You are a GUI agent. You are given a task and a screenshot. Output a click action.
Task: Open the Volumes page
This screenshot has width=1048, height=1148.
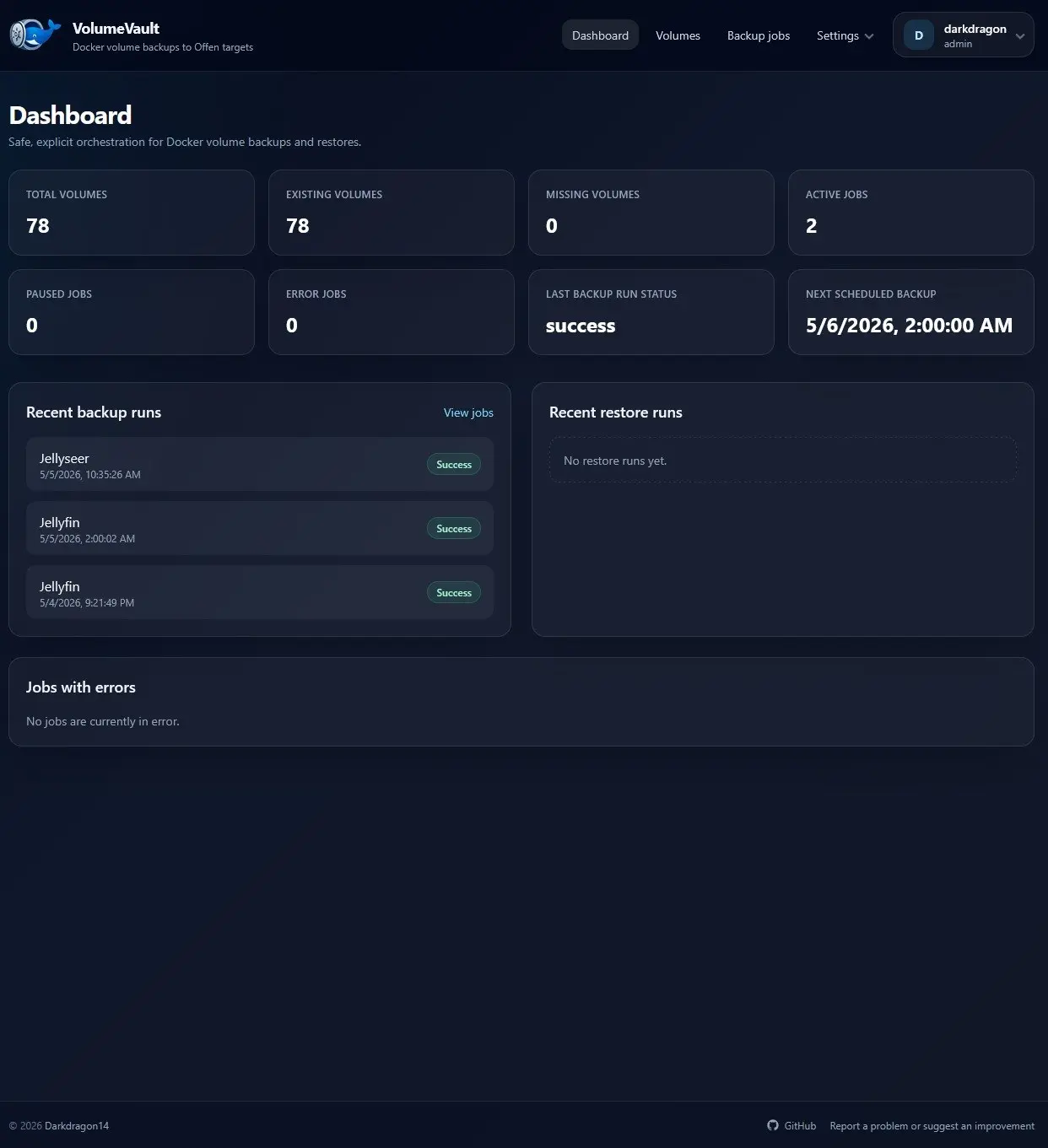tap(678, 35)
